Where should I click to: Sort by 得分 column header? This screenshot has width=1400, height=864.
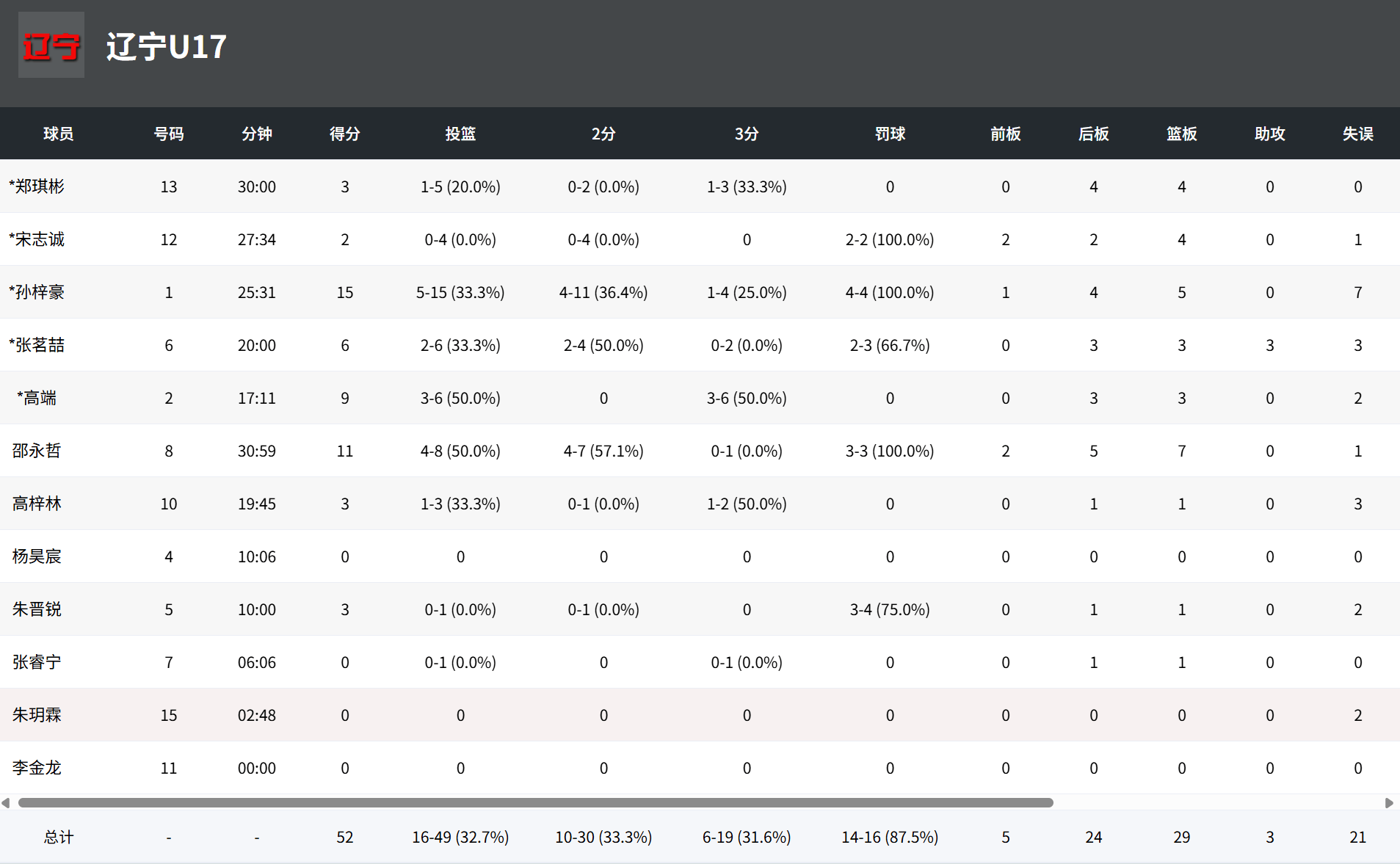344,134
